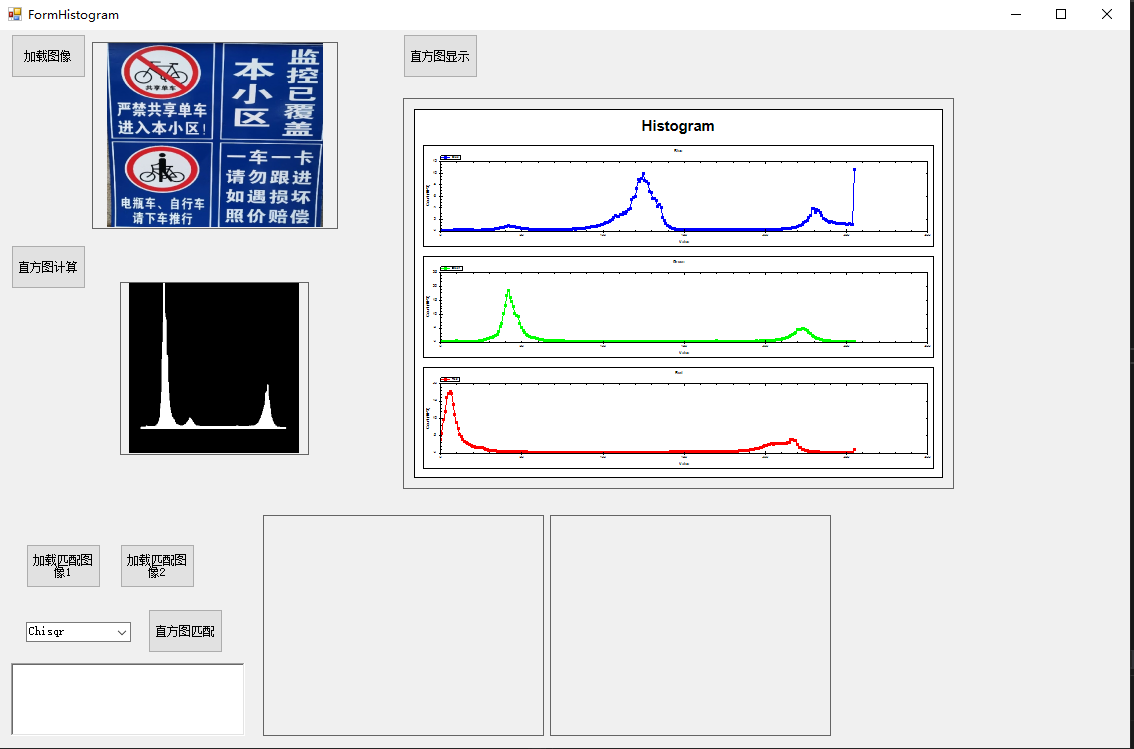Click the Histogram chart title
Image resolution: width=1134 pixels, height=749 pixels.
point(677,126)
